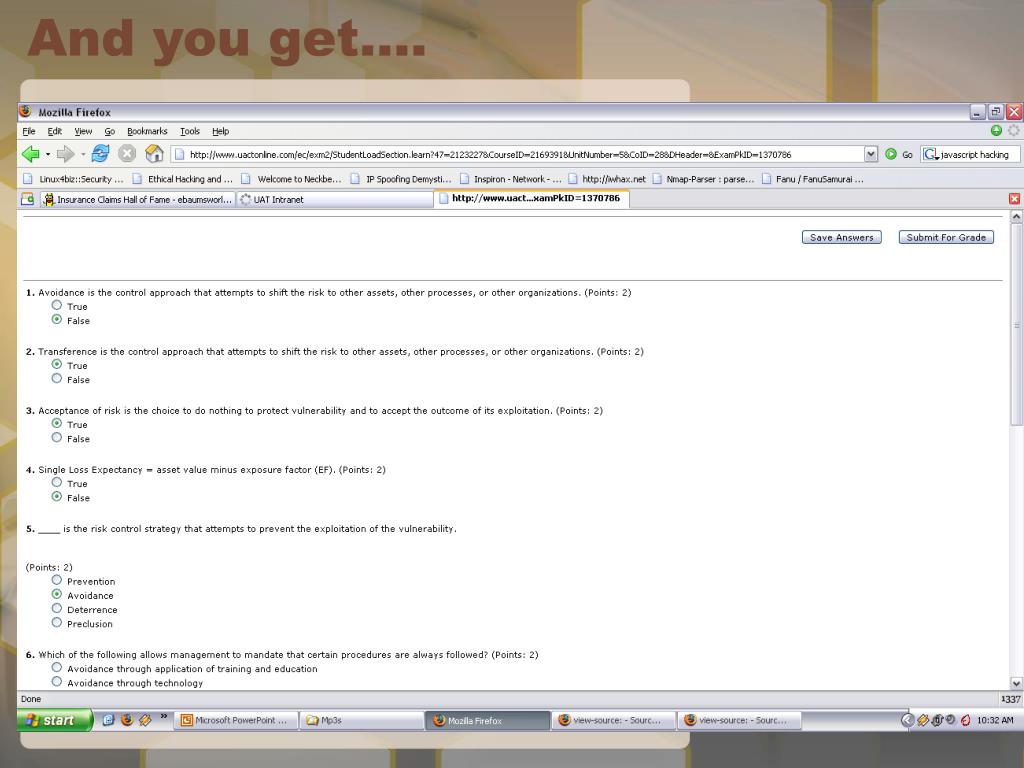Open the Windows Start menu

(55, 720)
